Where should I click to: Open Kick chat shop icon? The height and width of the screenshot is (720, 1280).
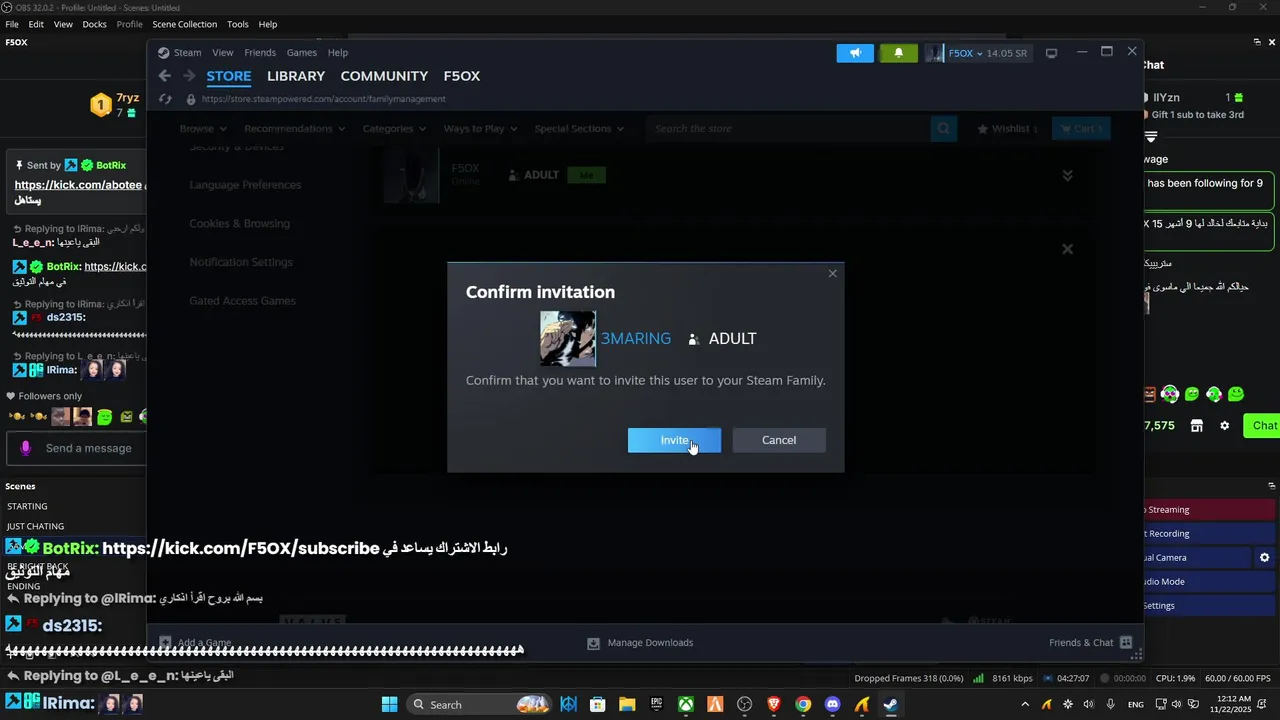click(x=1196, y=426)
